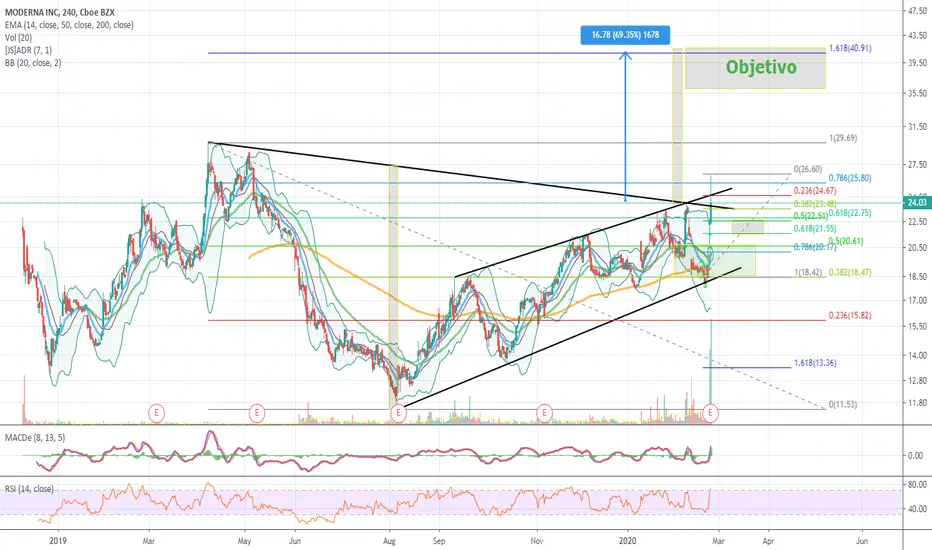Select the red 0.236(24.67) Fibonacci label
The image size is (932, 550).
pyautogui.click(x=815, y=191)
